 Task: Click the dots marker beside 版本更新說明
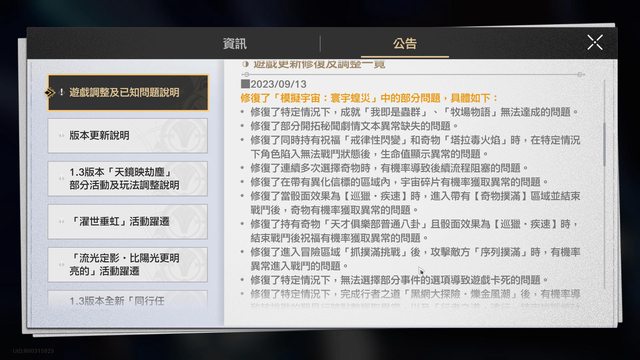point(61,136)
